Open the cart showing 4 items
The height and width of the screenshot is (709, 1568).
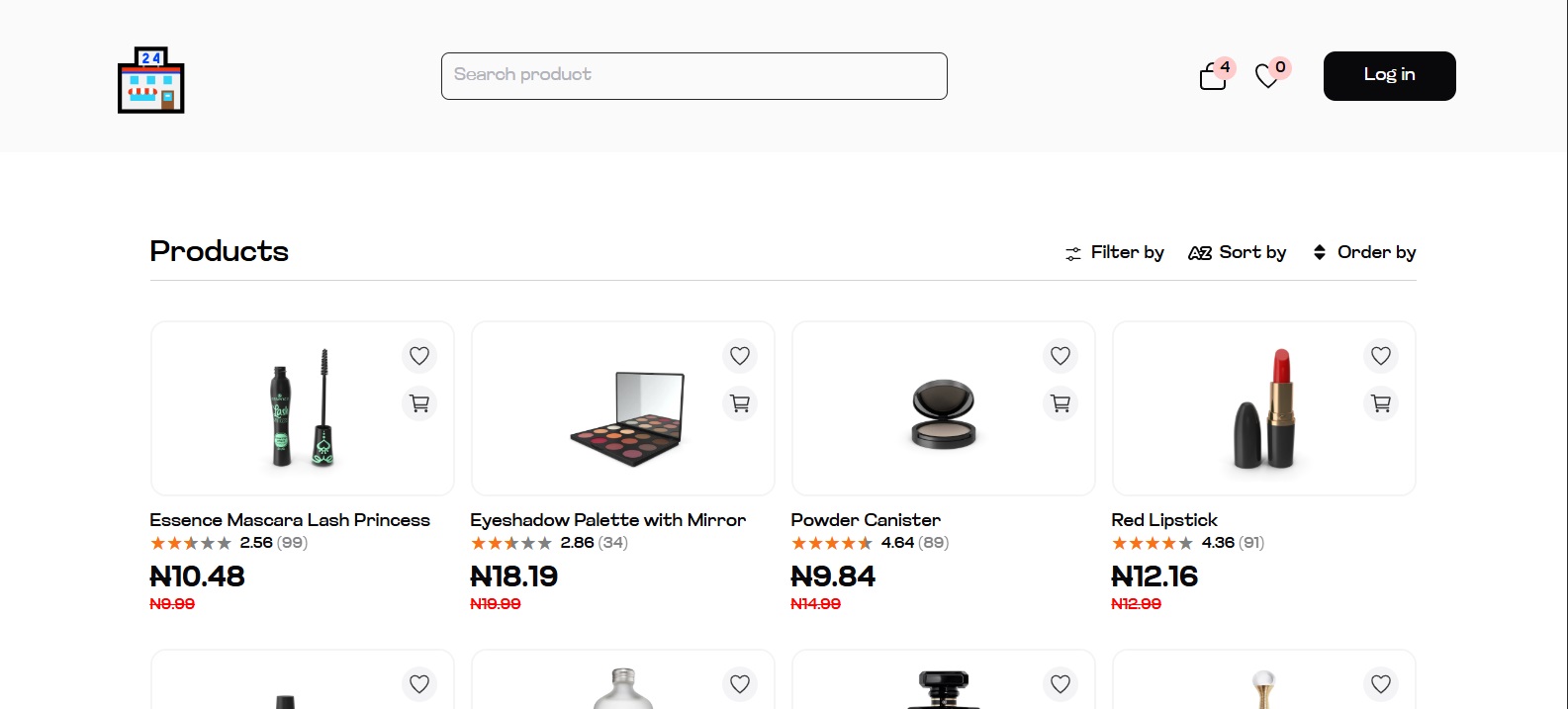click(x=1213, y=75)
